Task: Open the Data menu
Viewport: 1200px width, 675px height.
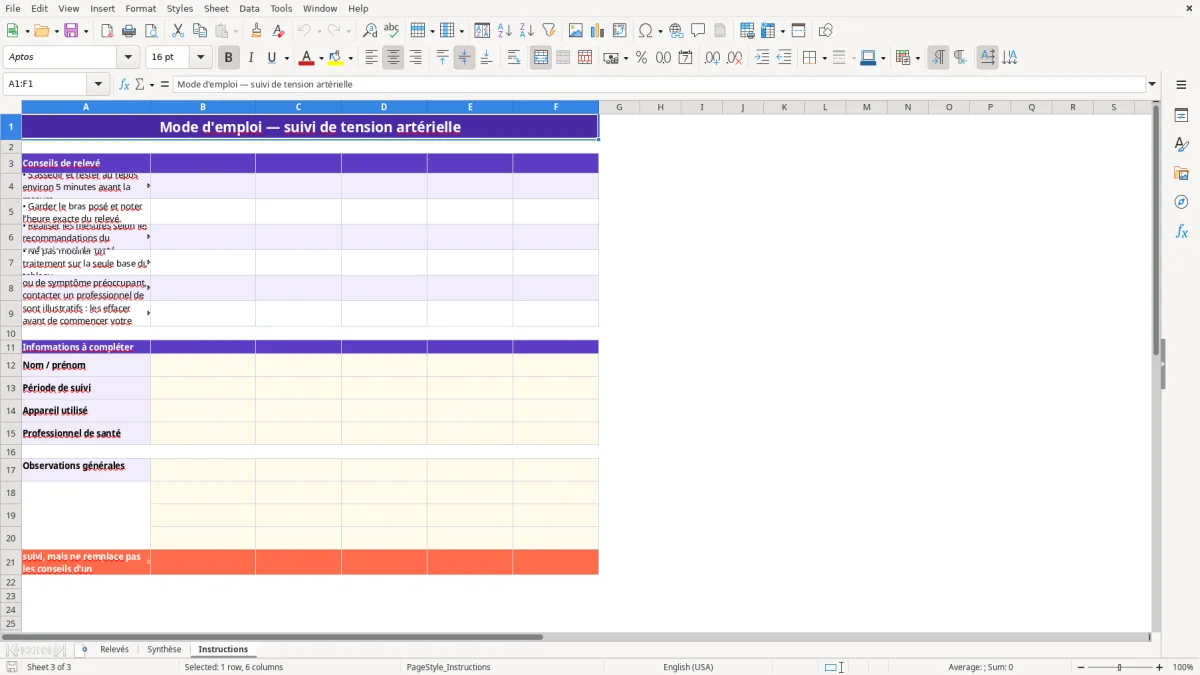Action: (x=249, y=8)
